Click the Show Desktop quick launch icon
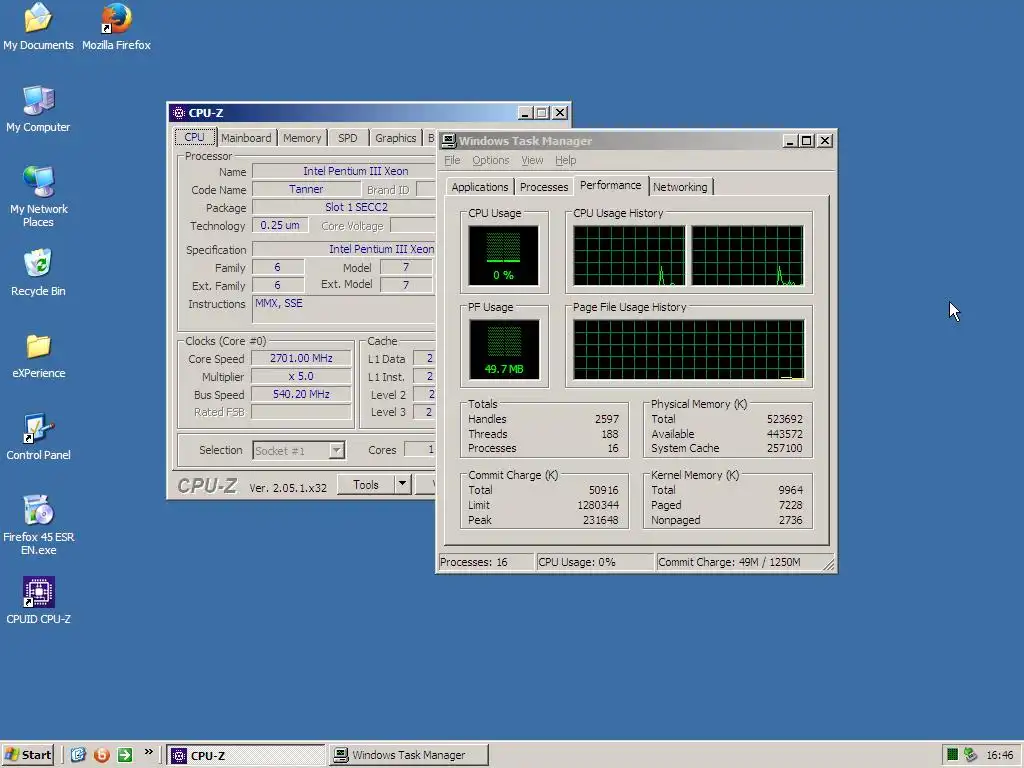This screenshot has height=768, width=1024. coord(78,755)
